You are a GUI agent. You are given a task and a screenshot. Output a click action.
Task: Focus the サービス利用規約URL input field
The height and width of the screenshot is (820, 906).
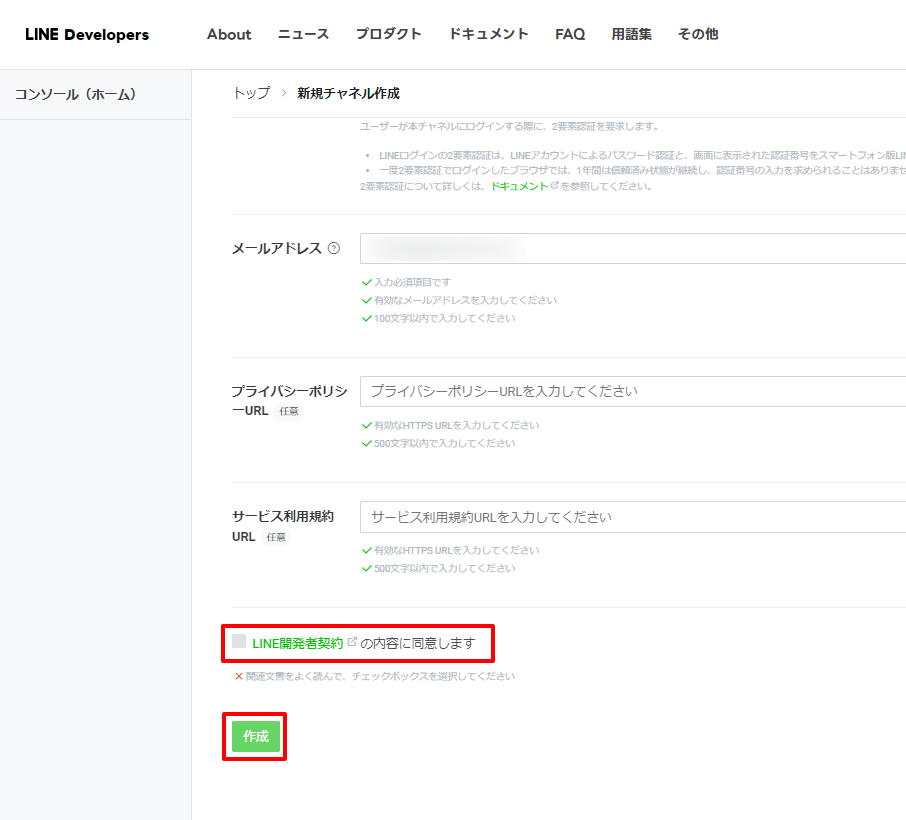pos(633,517)
